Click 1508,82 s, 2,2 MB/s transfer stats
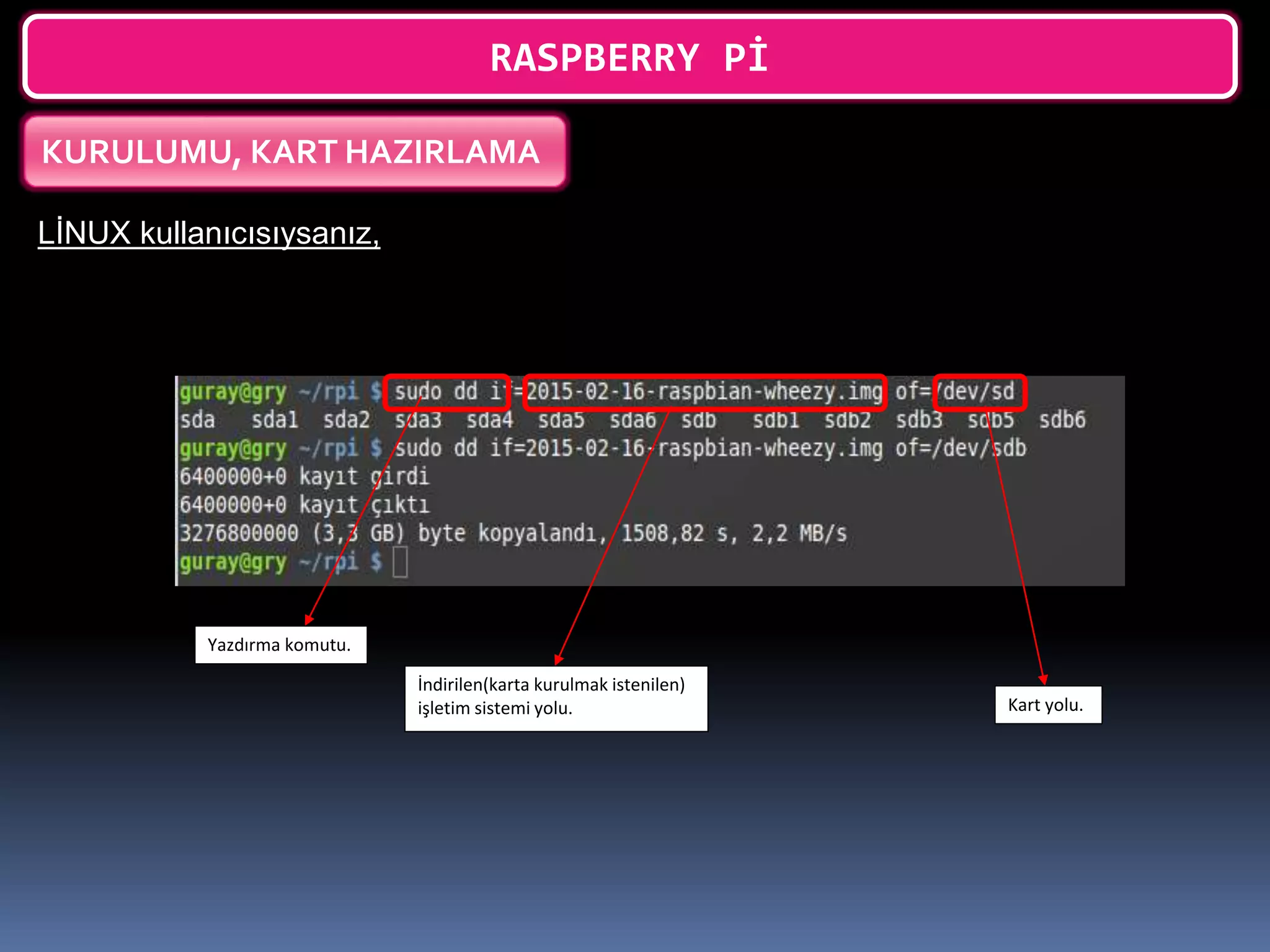The height and width of the screenshot is (952, 1270). coord(734,534)
